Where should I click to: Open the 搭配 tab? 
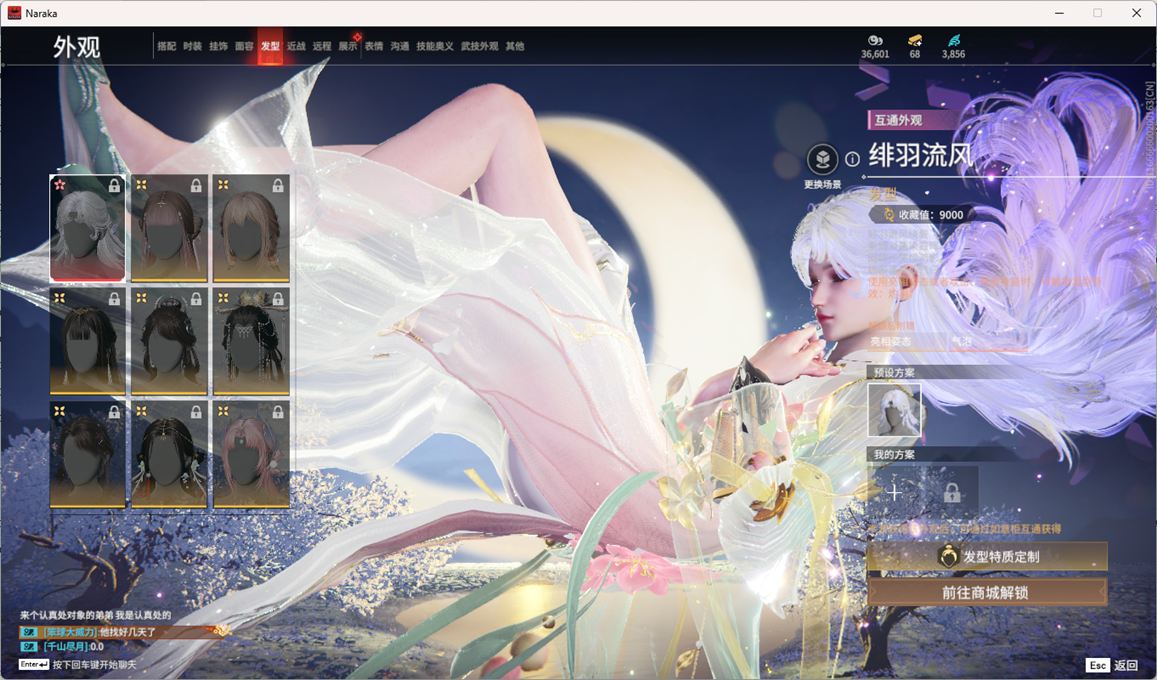[167, 46]
